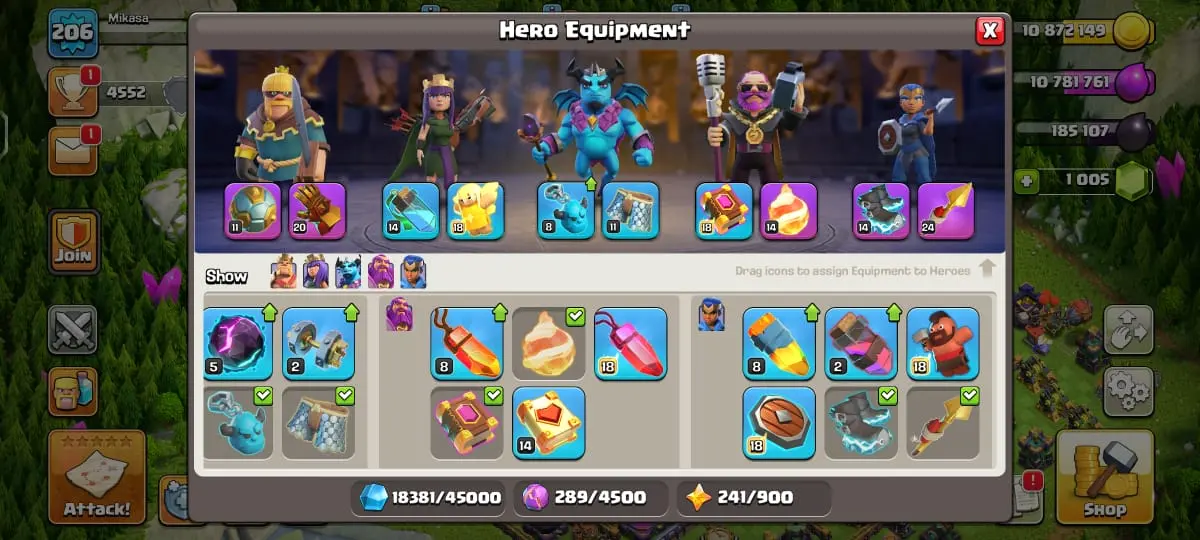The height and width of the screenshot is (540, 1200).
Task: Tap the shiny ore 18381/45000 counter
Action: click(x=431, y=497)
